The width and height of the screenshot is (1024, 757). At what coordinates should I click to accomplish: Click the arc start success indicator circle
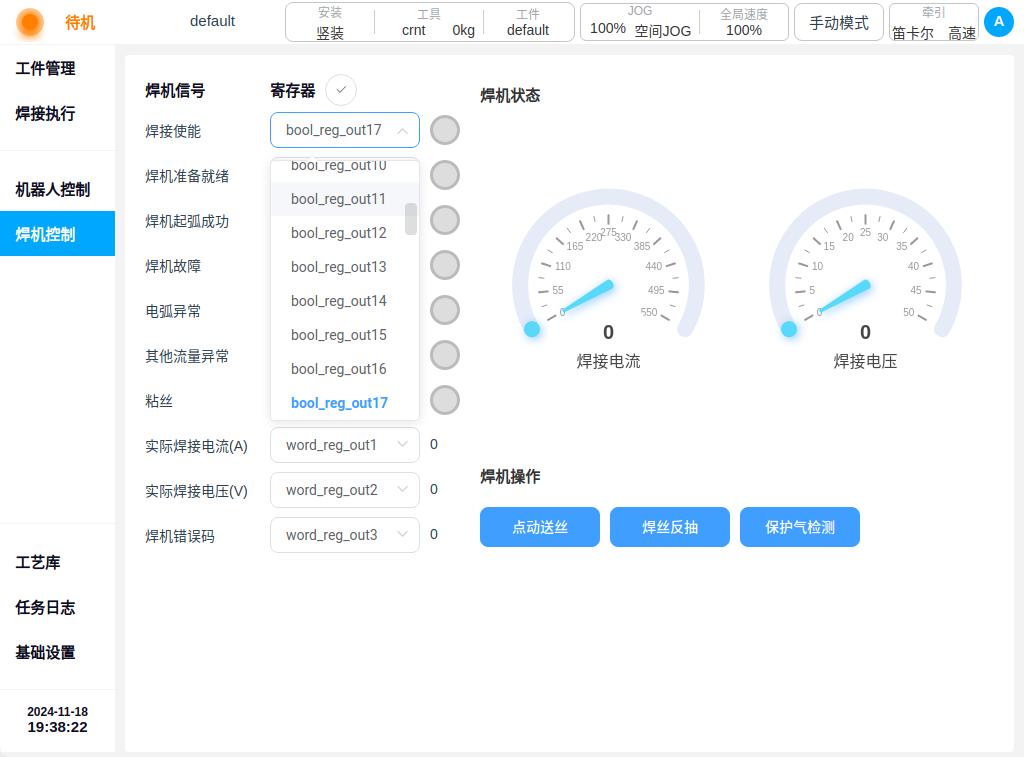[445, 220]
